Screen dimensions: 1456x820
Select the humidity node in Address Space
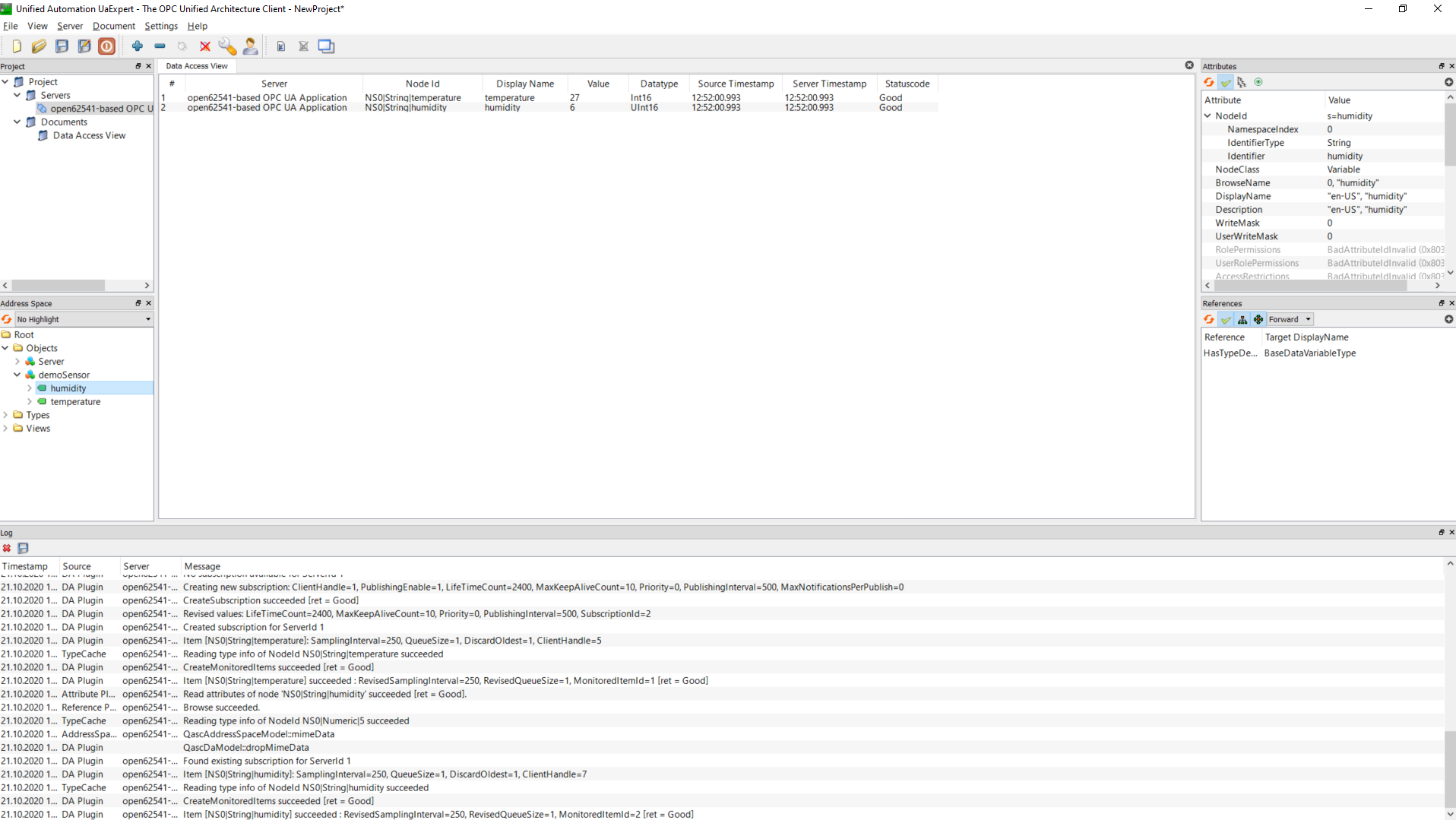tap(69, 388)
